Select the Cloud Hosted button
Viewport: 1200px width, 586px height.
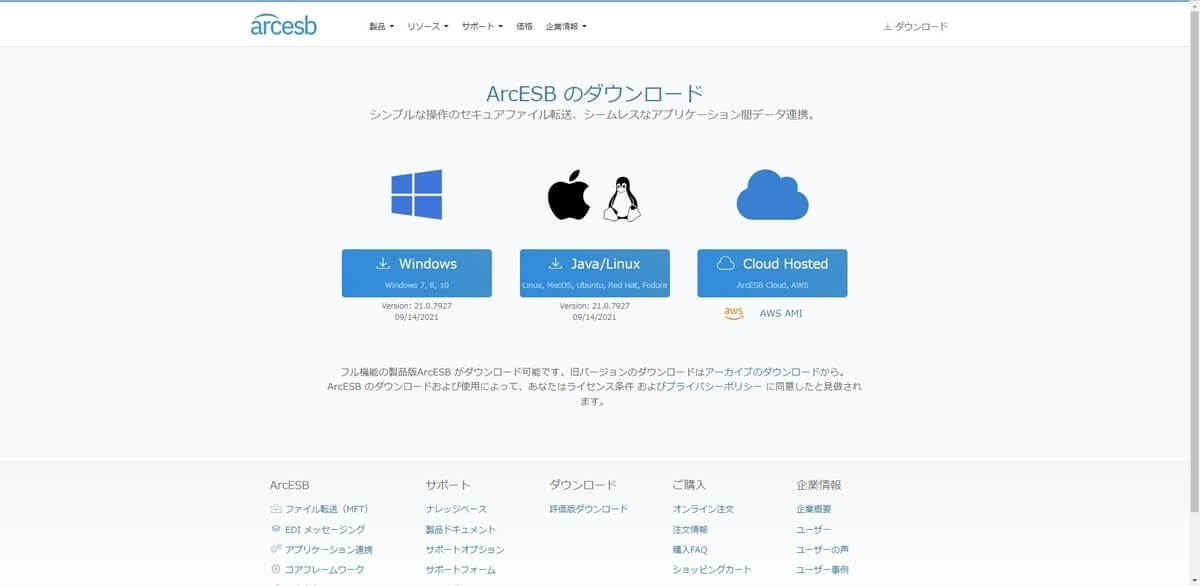[x=772, y=273]
